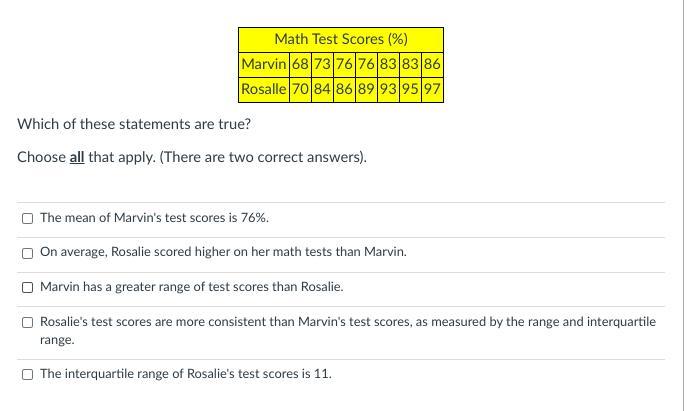Click Rosalie's score cell showing 89
This screenshot has width=687, height=411.
366,89
